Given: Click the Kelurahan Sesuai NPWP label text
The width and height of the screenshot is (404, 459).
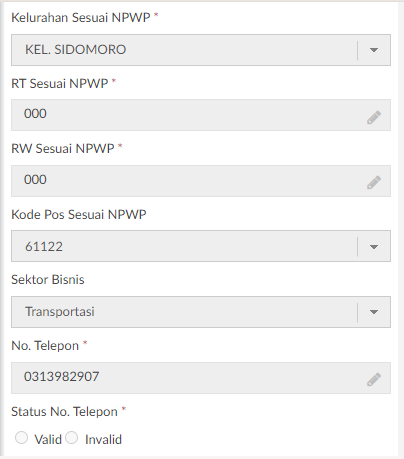Looking at the screenshot, I should tap(81, 17).
